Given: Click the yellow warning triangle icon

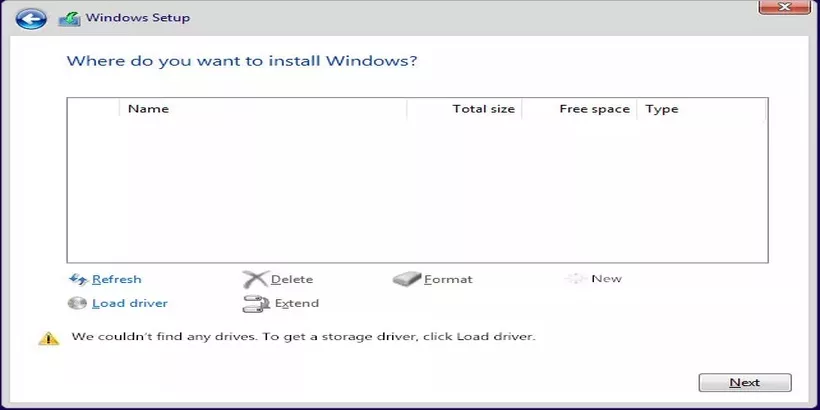Looking at the screenshot, I should [x=49, y=338].
